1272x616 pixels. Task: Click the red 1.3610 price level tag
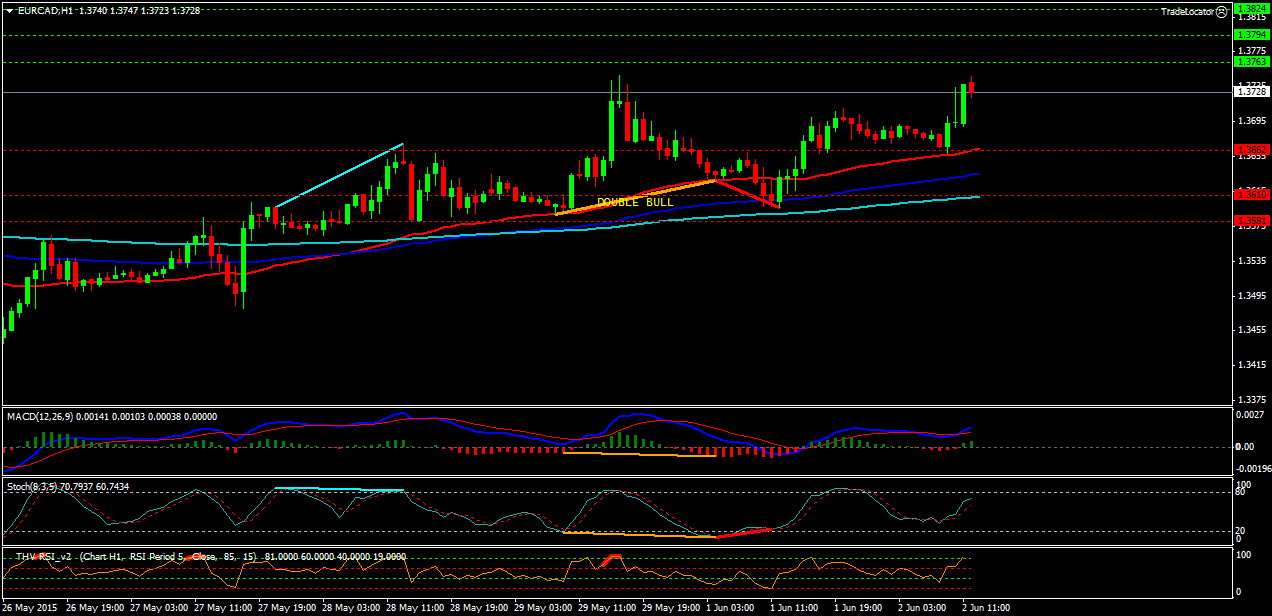pyautogui.click(x=1251, y=195)
